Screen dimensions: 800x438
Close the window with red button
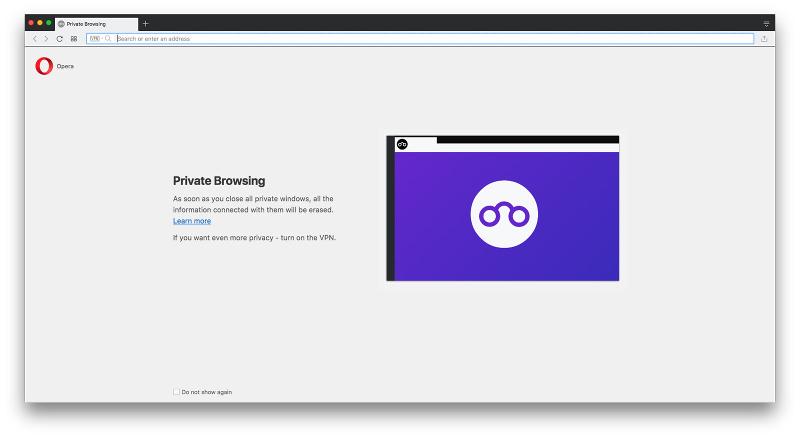31,23
